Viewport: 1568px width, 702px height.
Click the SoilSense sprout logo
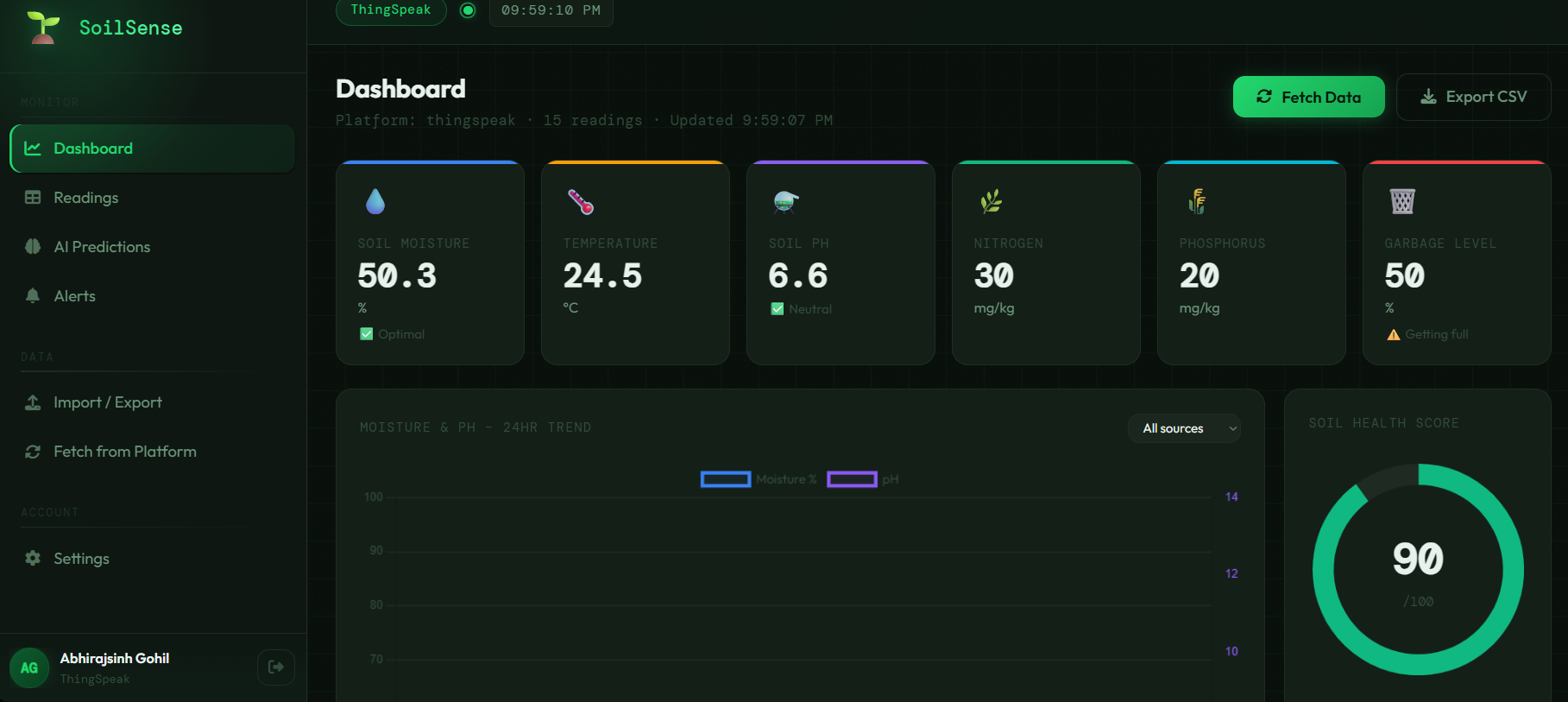pyautogui.click(x=43, y=28)
